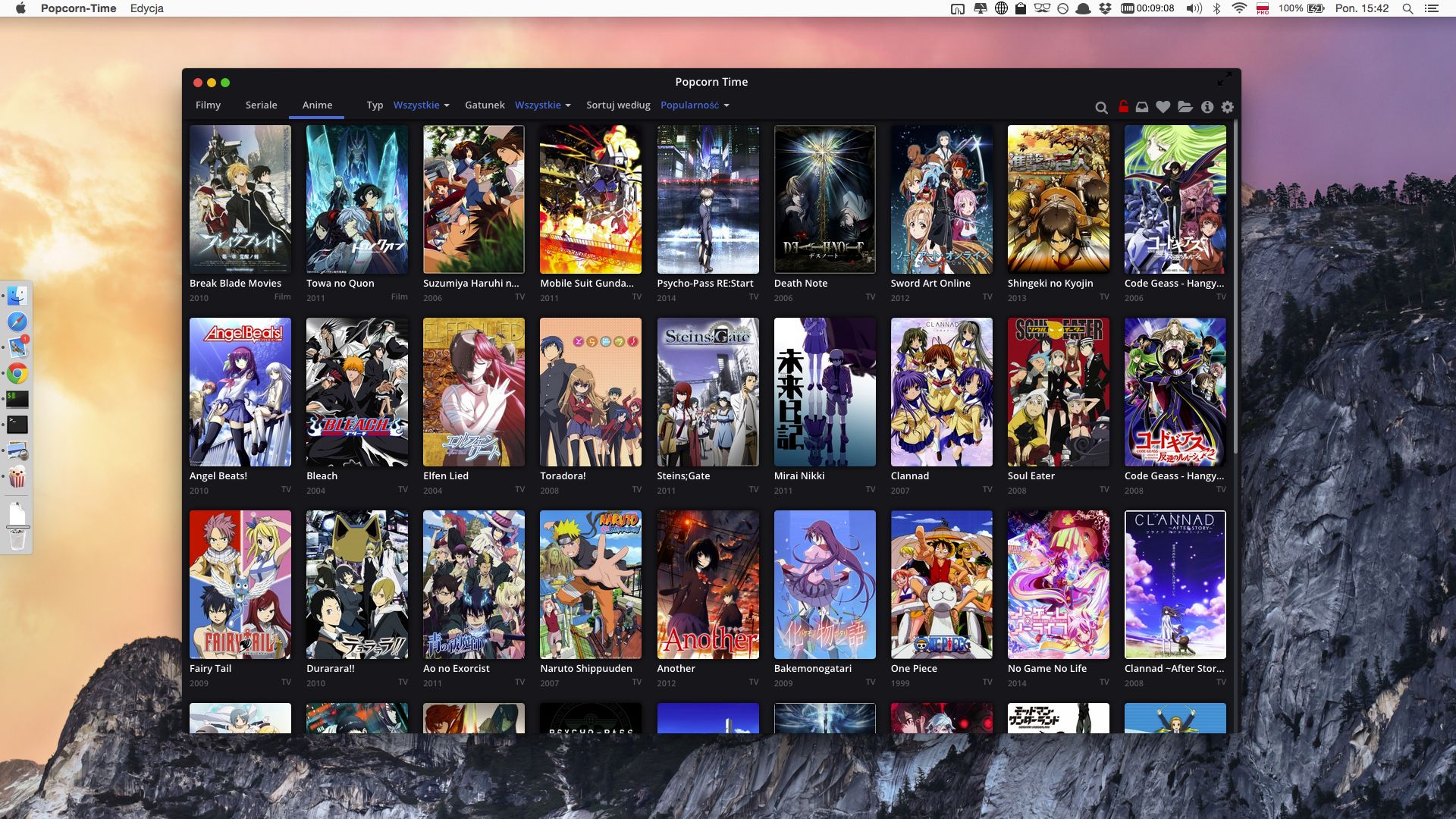Open the favorites heart icon
The width and height of the screenshot is (1456, 819).
click(x=1163, y=107)
